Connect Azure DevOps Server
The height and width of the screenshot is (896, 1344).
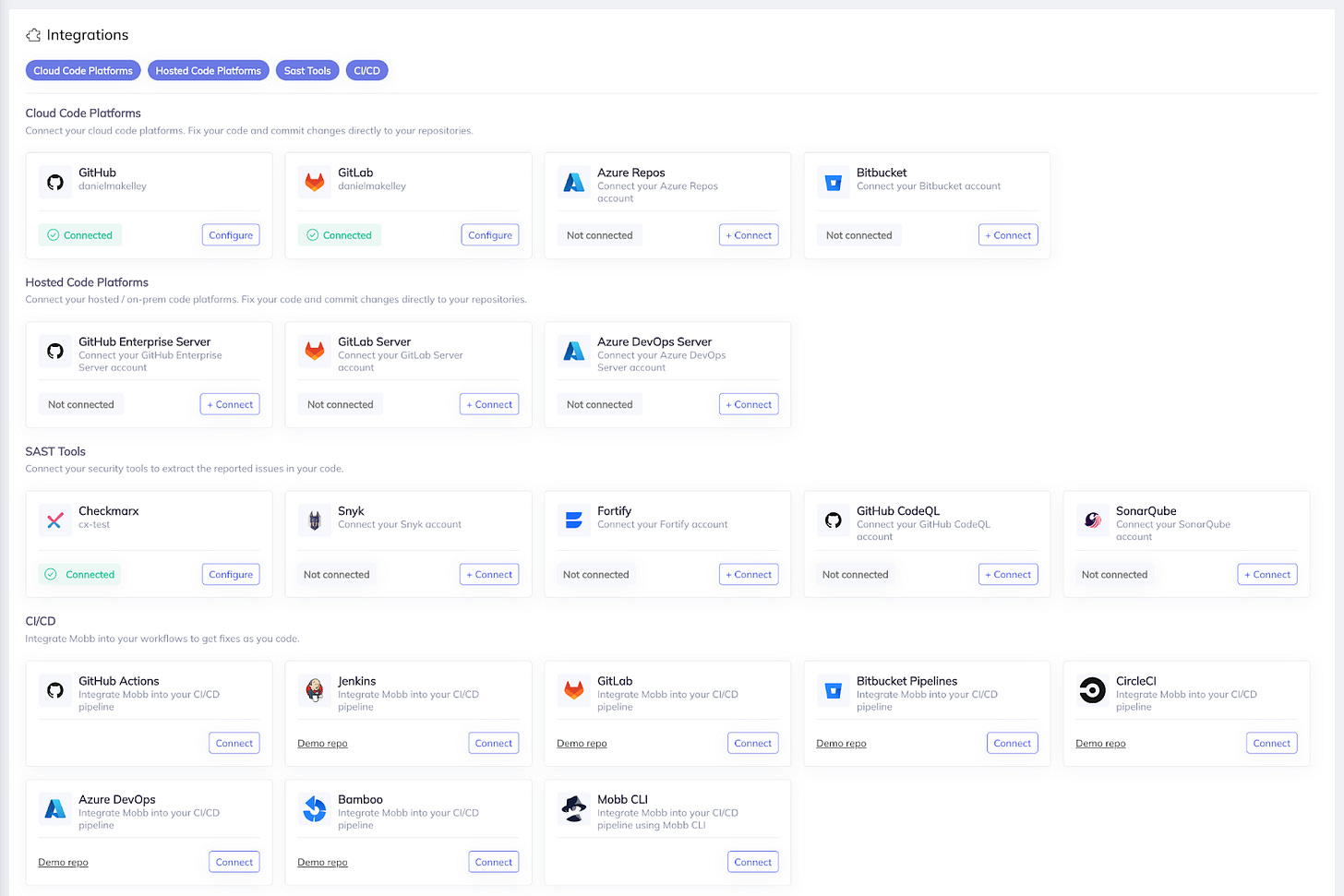point(749,404)
